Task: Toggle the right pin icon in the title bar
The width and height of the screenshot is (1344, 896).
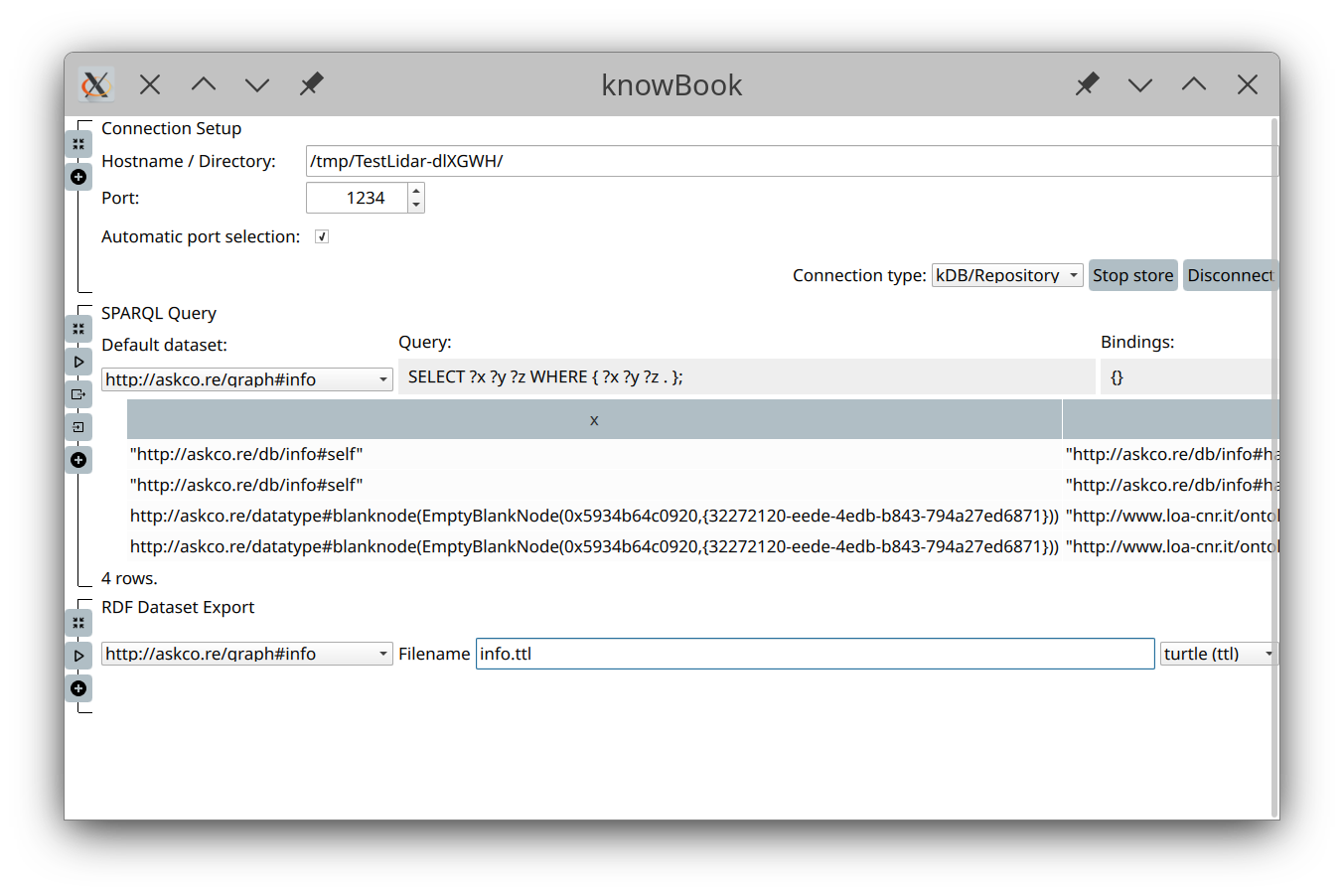Action: 1086,84
